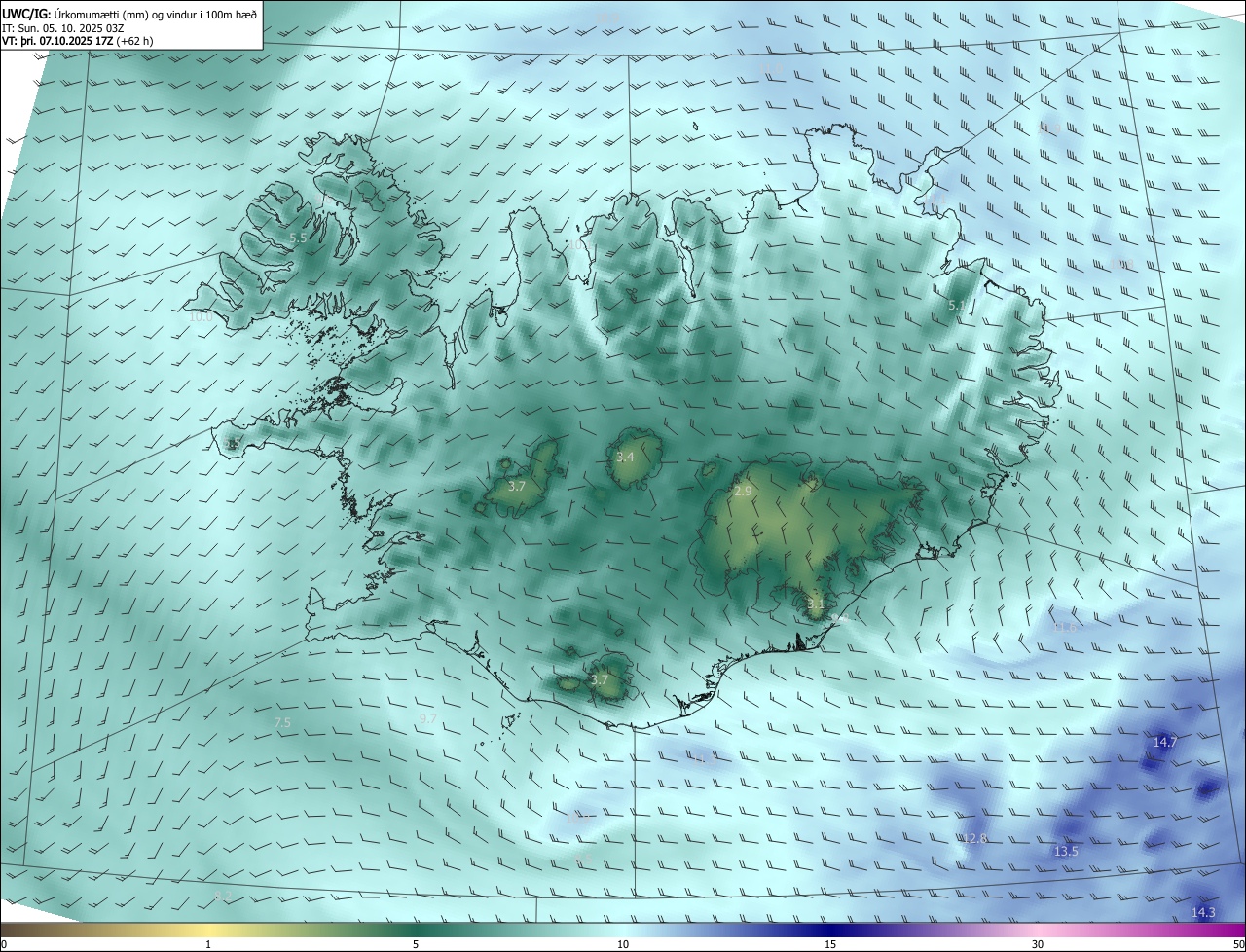
Task: Click the 3.1 value label
Action: coord(816,604)
